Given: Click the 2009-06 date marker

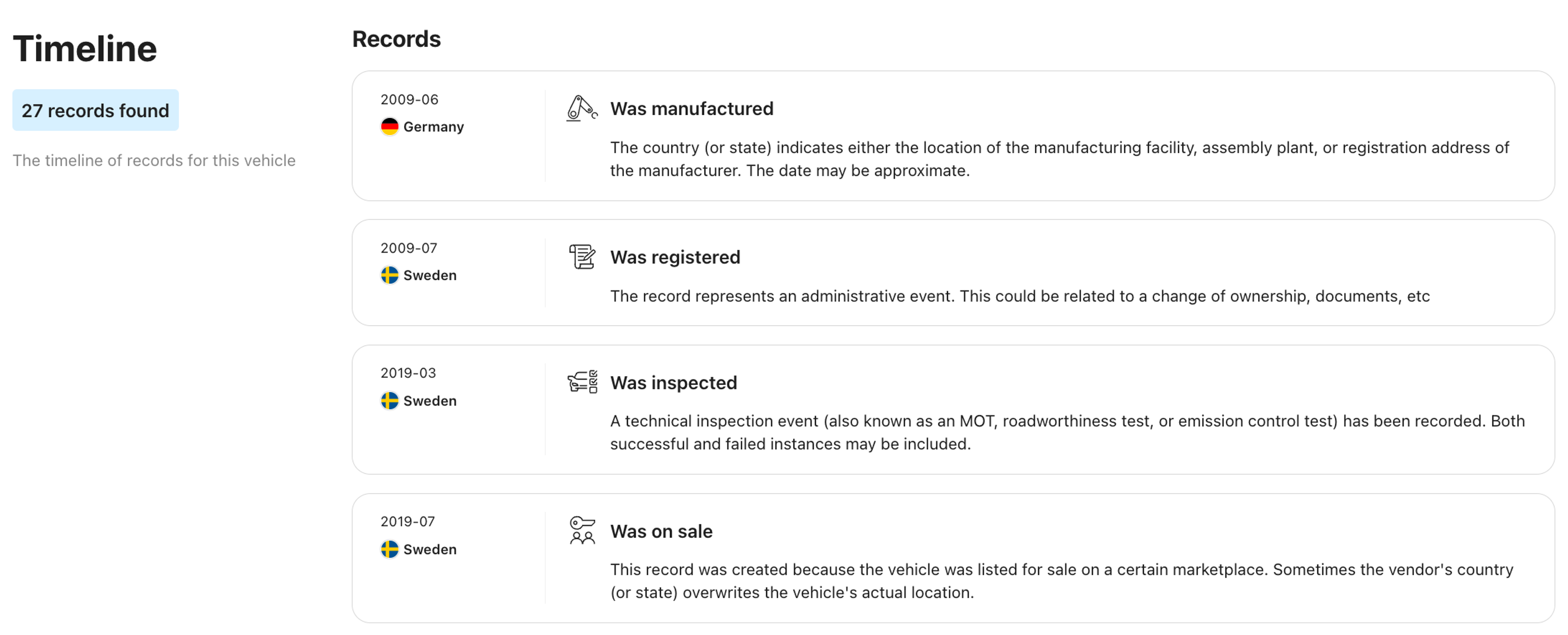Looking at the screenshot, I should coord(409,99).
